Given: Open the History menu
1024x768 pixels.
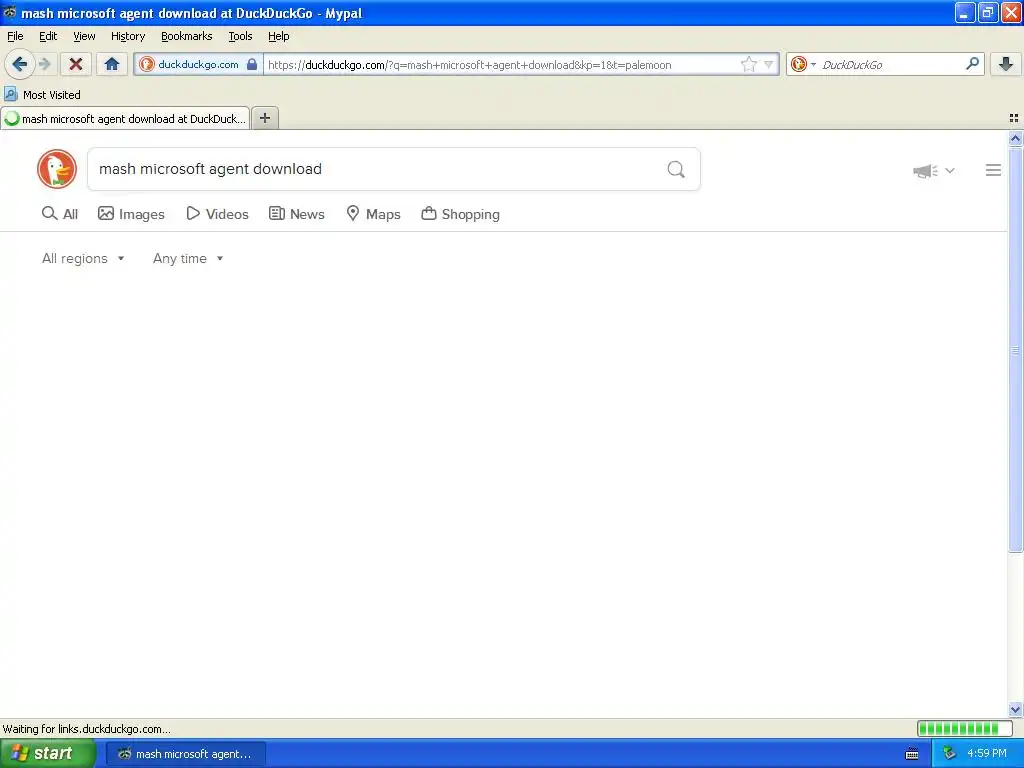Looking at the screenshot, I should click(x=128, y=36).
